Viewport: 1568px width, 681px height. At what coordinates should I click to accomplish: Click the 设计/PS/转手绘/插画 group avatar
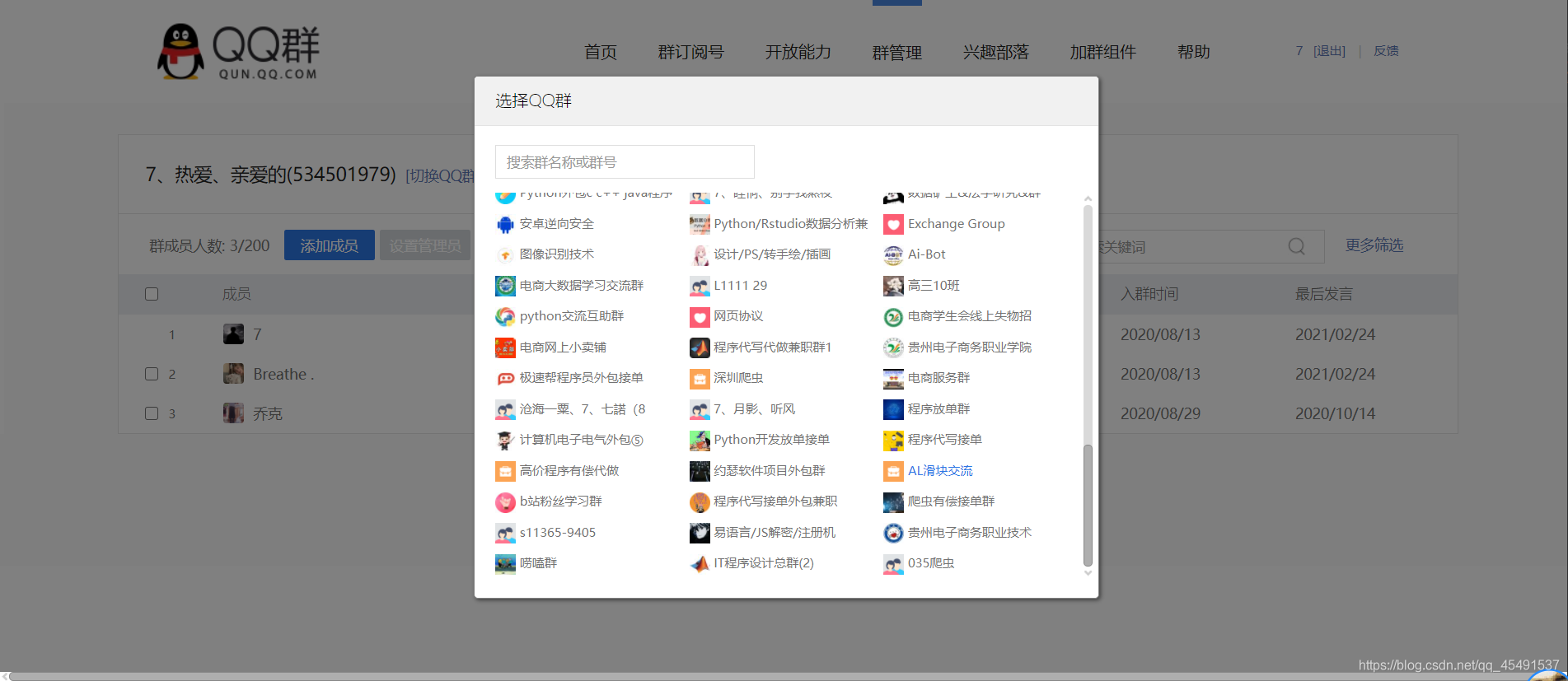click(x=700, y=255)
